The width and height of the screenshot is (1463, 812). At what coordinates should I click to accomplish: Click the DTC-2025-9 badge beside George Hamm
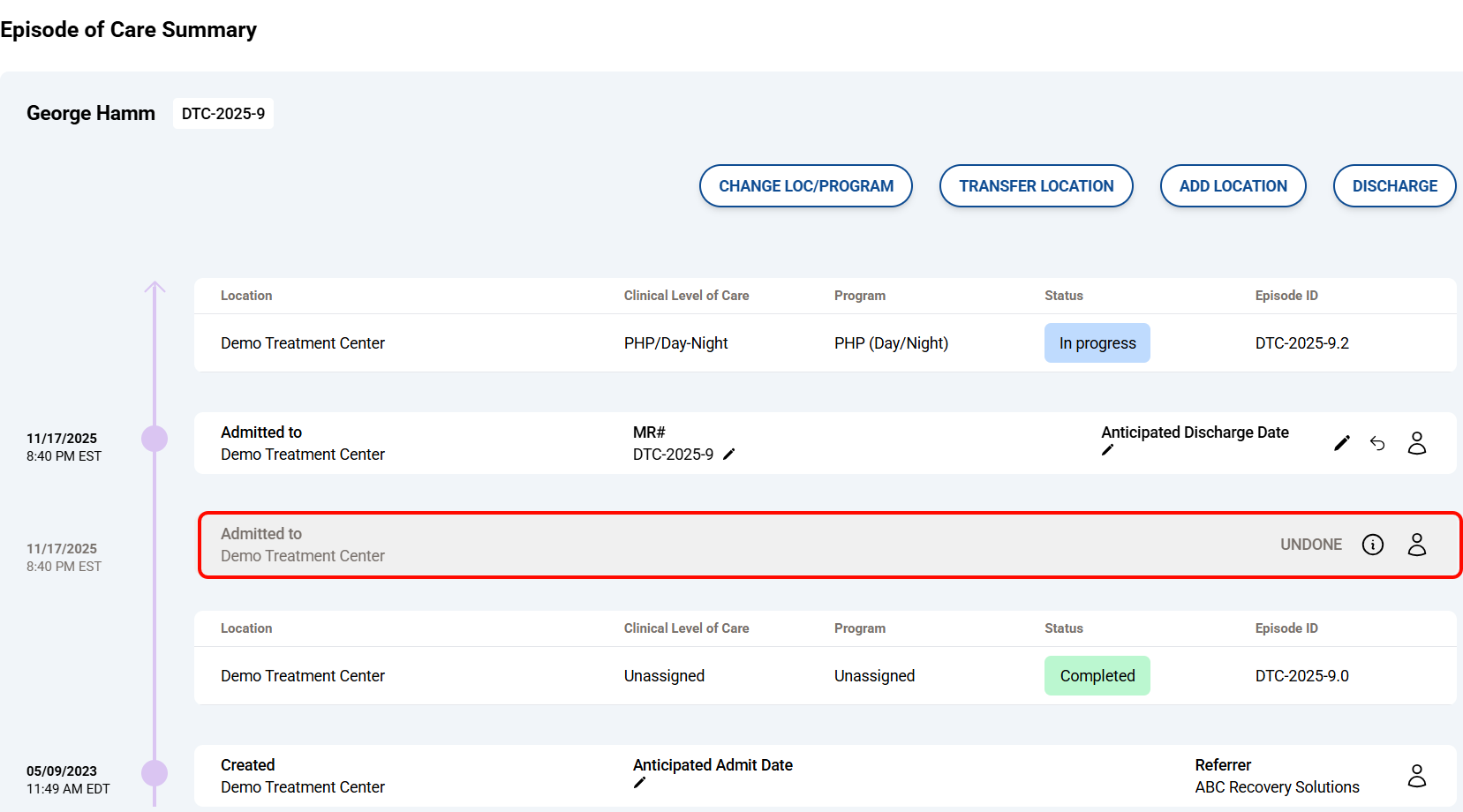point(223,114)
